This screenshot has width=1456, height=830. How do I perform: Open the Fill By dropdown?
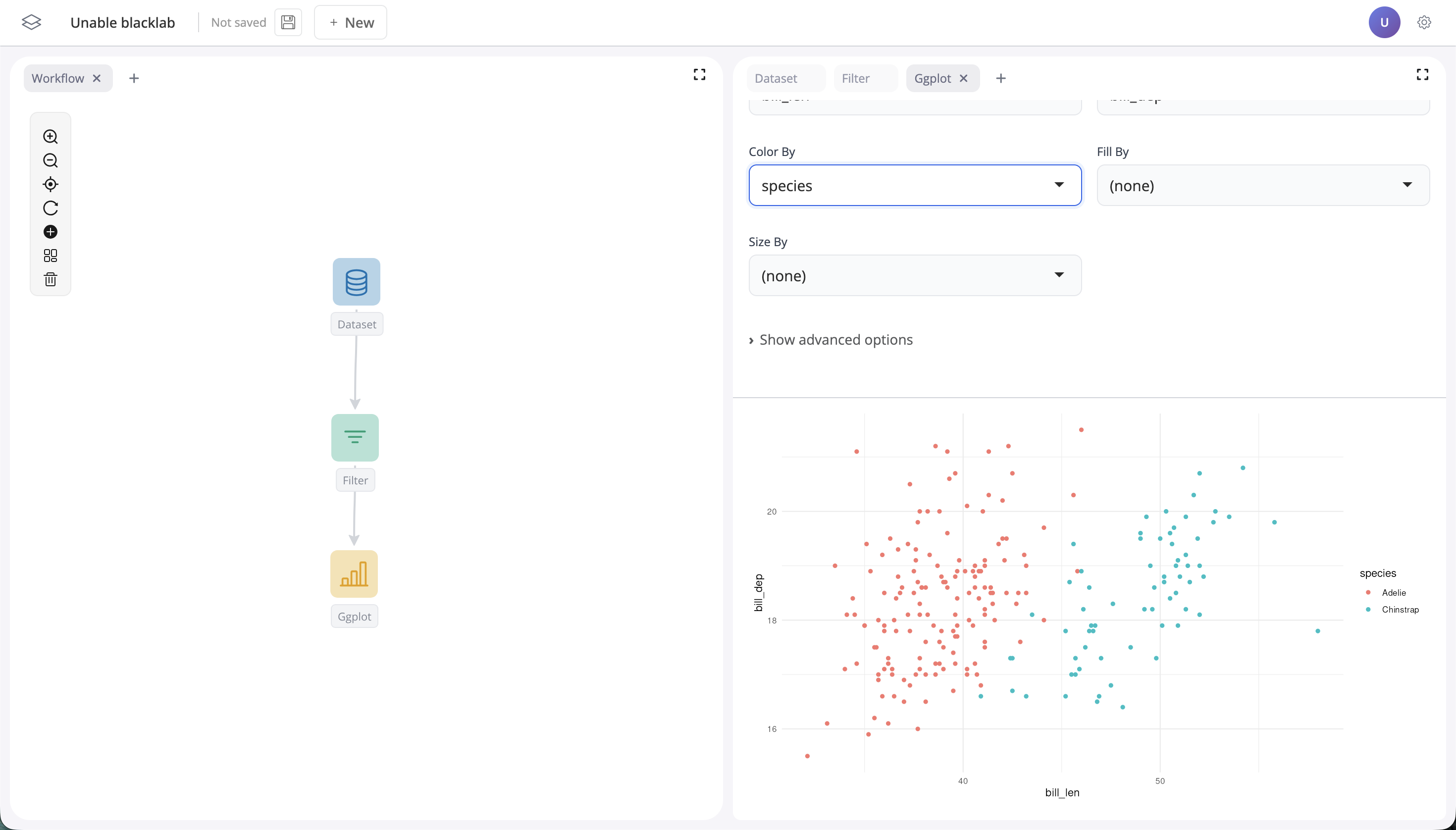(x=1263, y=185)
